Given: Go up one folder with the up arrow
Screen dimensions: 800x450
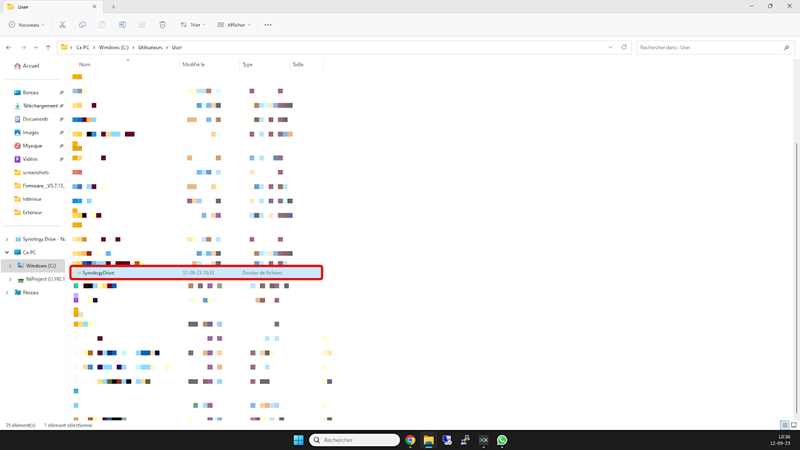Looking at the screenshot, I should coord(48,47).
